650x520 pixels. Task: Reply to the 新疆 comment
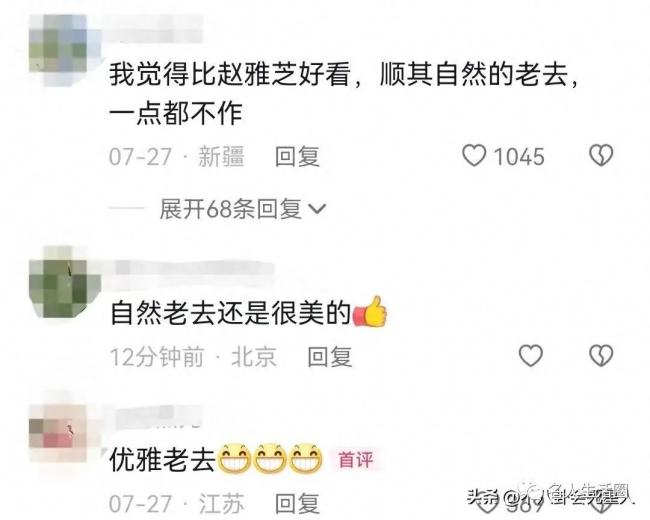coord(297,157)
